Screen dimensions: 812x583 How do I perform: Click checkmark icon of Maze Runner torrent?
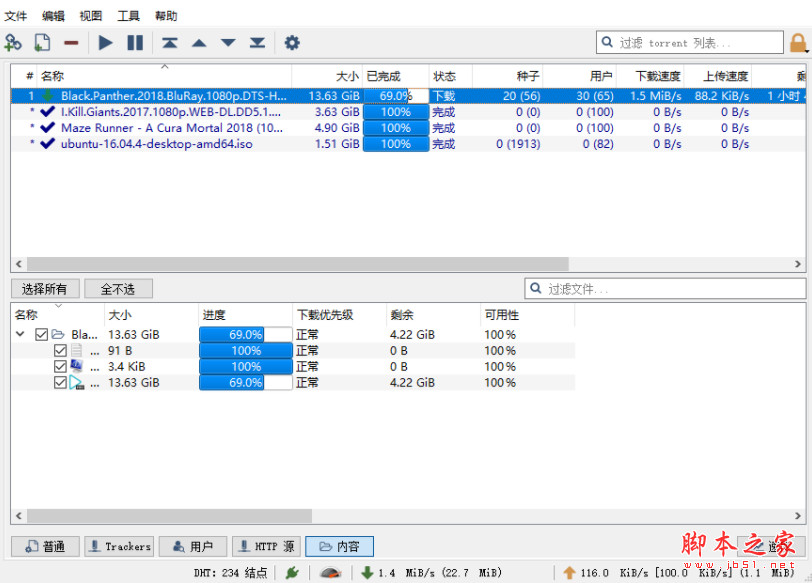pyautogui.click(x=48, y=128)
